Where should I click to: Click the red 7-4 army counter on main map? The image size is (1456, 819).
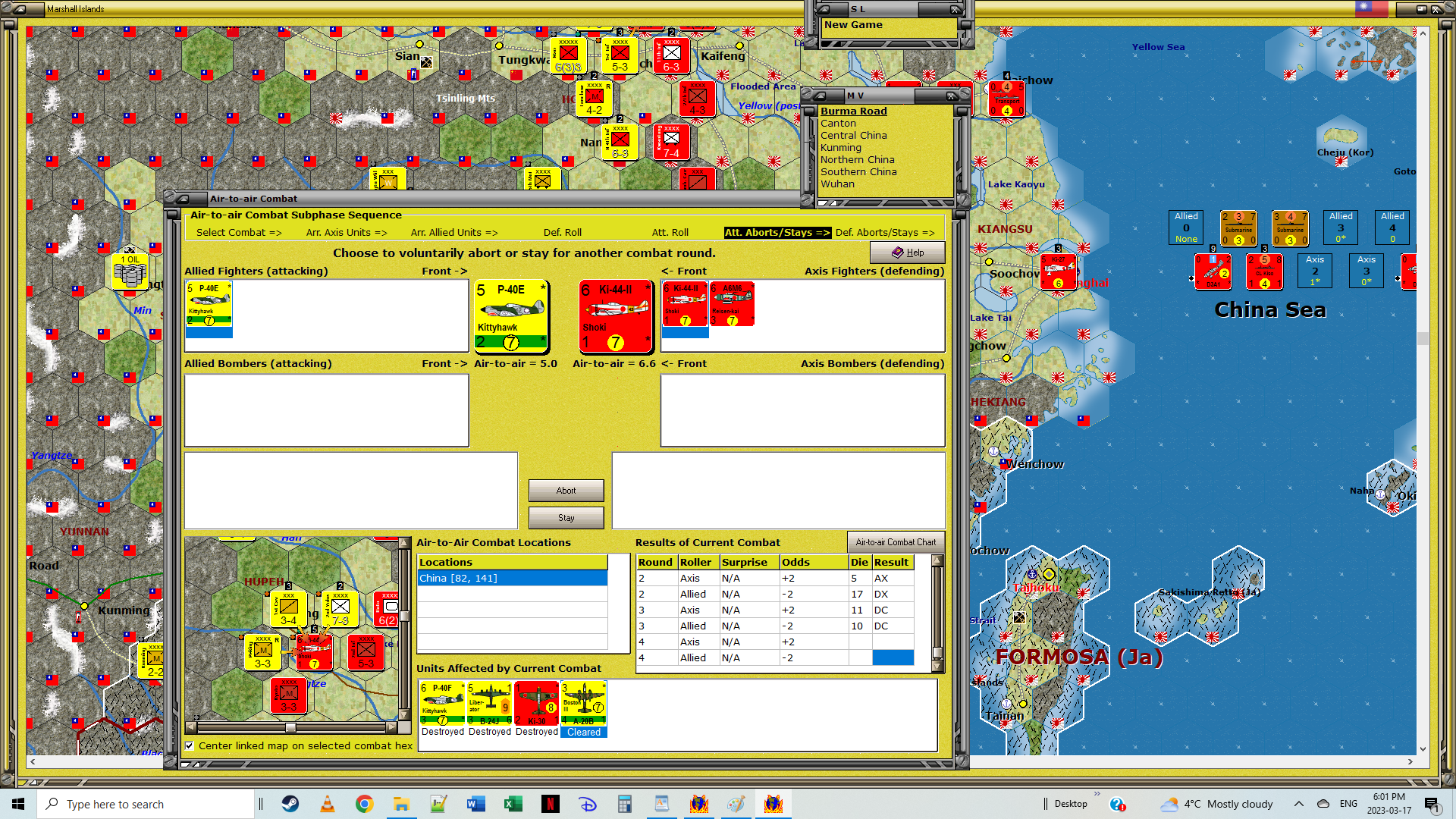(x=671, y=142)
